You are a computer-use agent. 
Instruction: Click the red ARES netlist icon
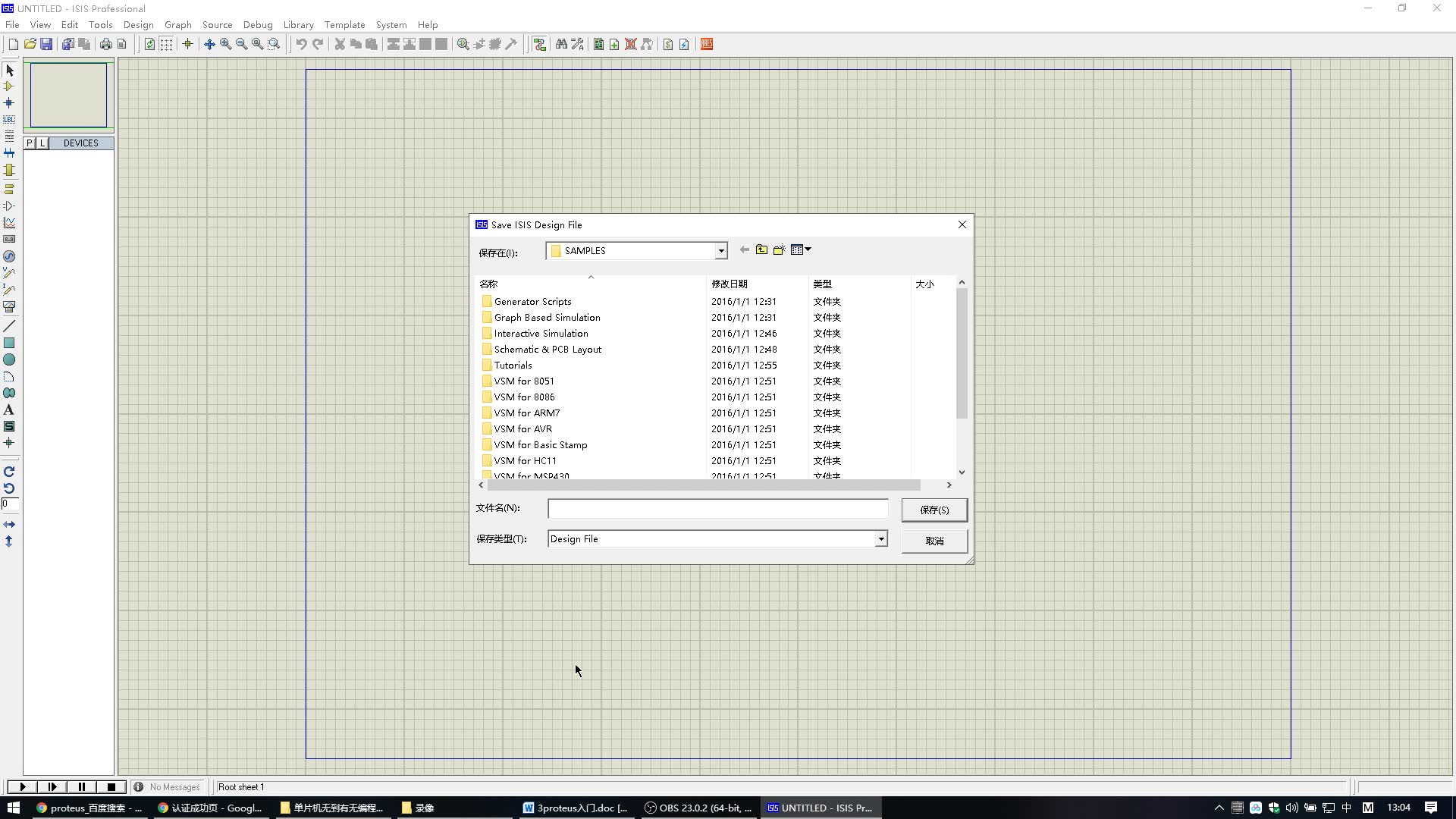tap(707, 44)
